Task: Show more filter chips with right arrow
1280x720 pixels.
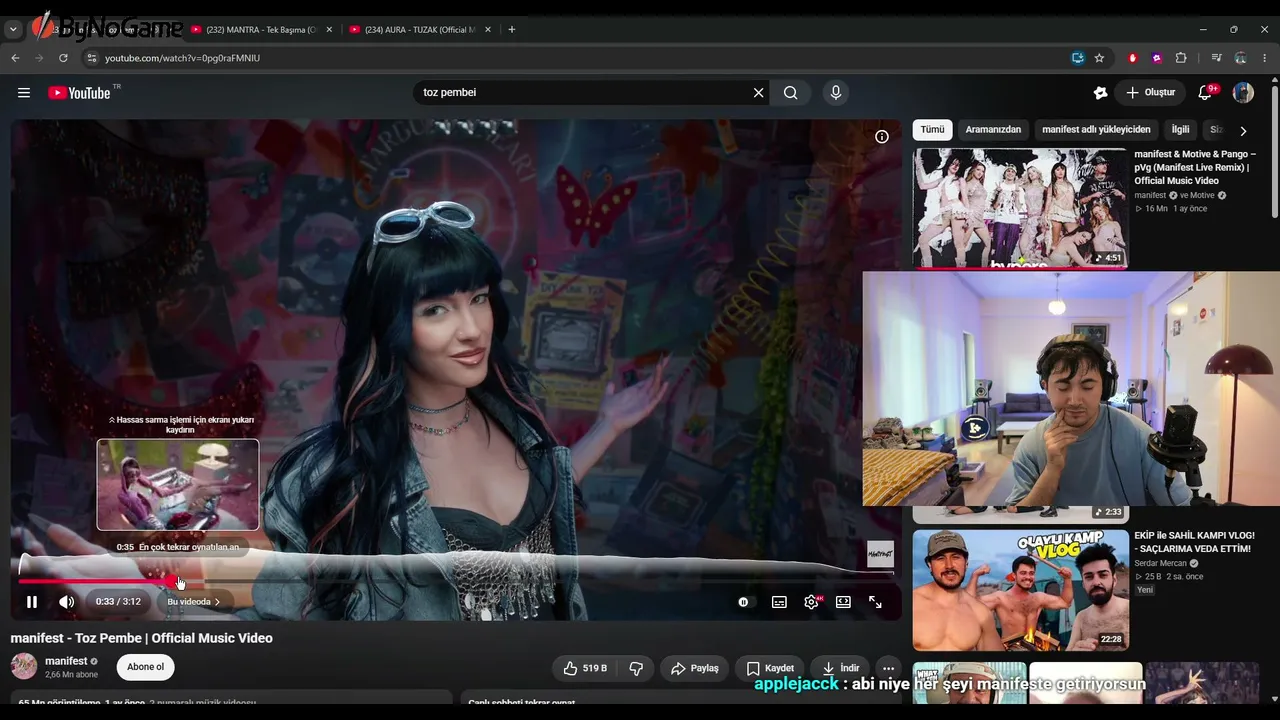Action: coord(1243,131)
